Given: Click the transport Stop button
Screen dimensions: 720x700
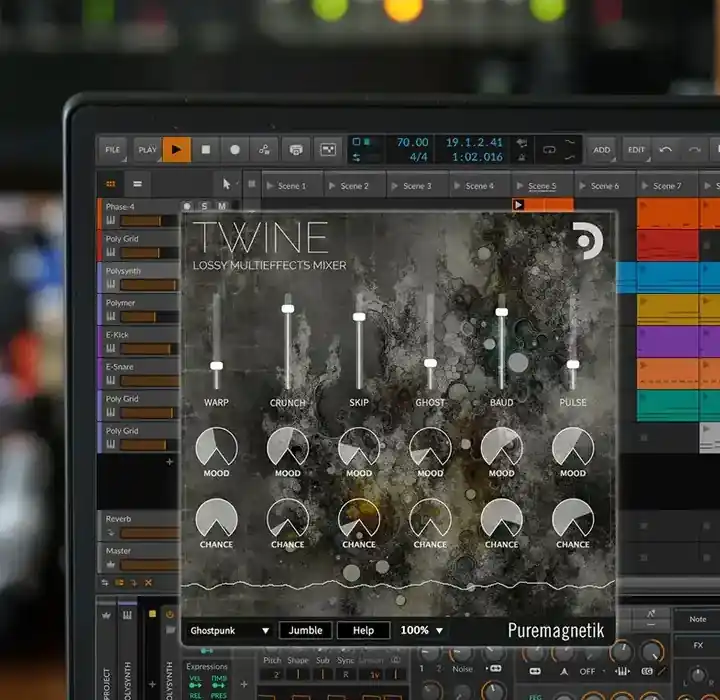Looking at the screenshot, I should tap(206, 149).
